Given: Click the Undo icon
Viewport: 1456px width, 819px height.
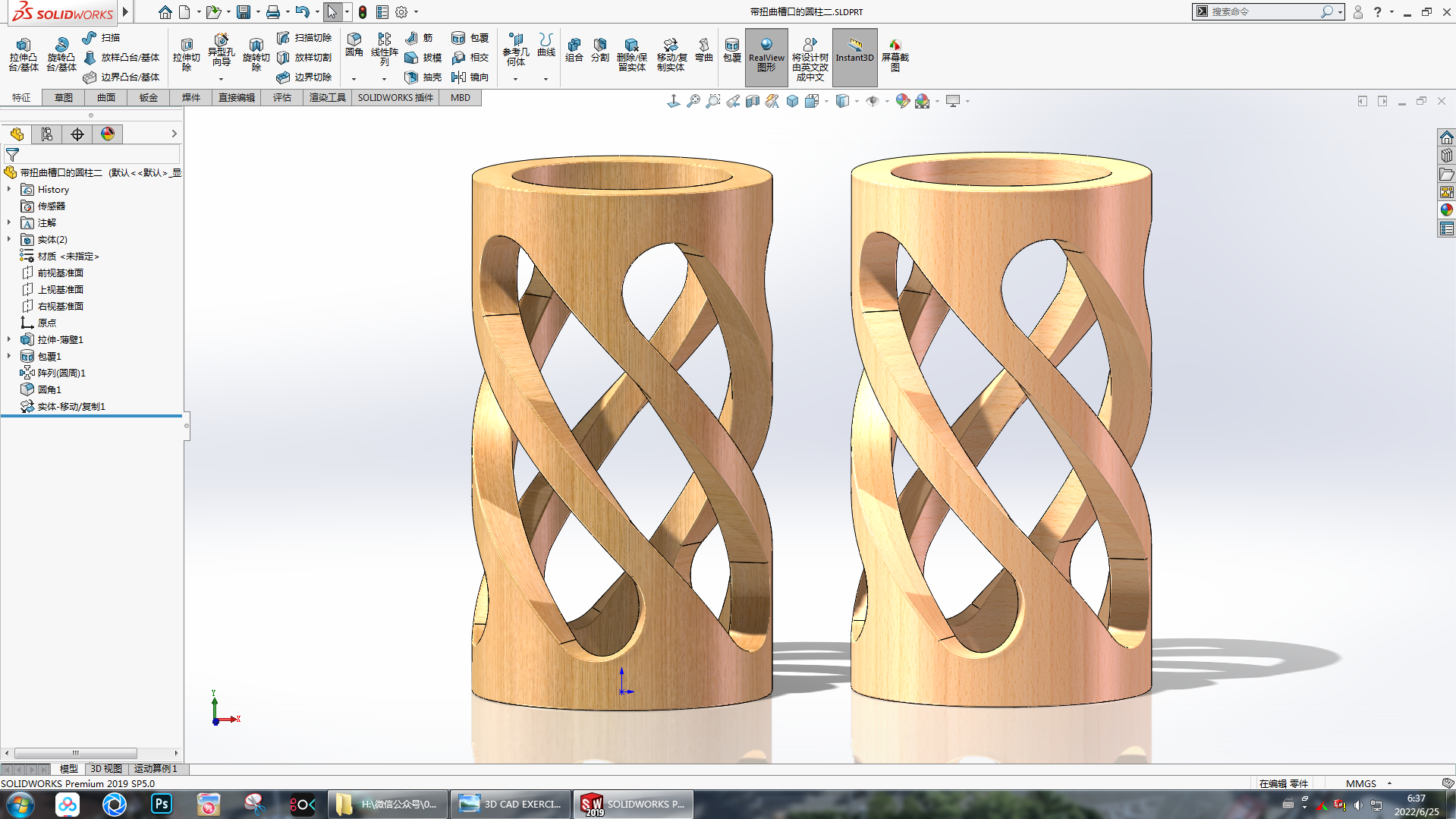Looking at the screenshot, I should click(302, 12).
